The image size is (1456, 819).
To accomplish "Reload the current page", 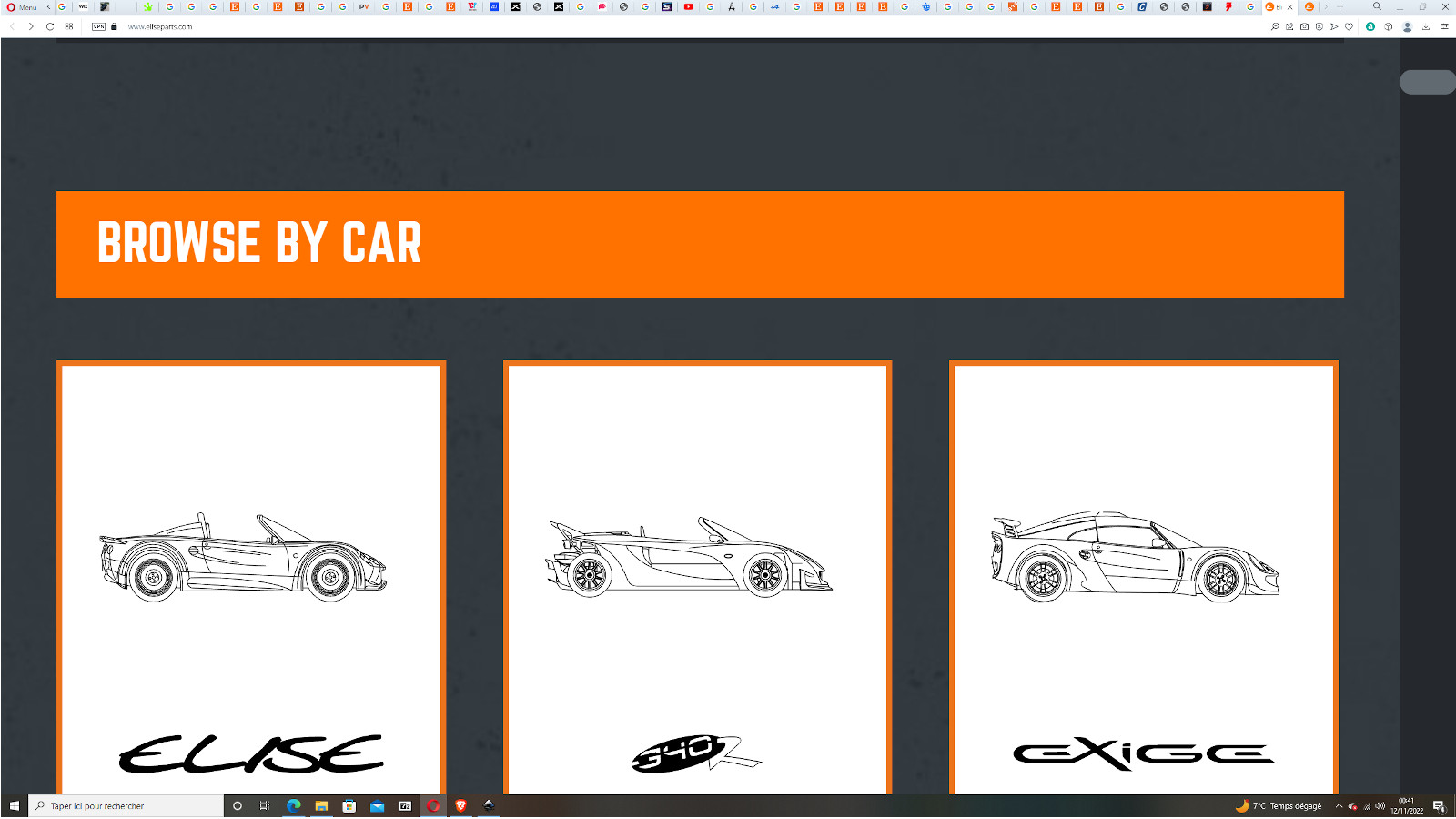I will (50, 26).
